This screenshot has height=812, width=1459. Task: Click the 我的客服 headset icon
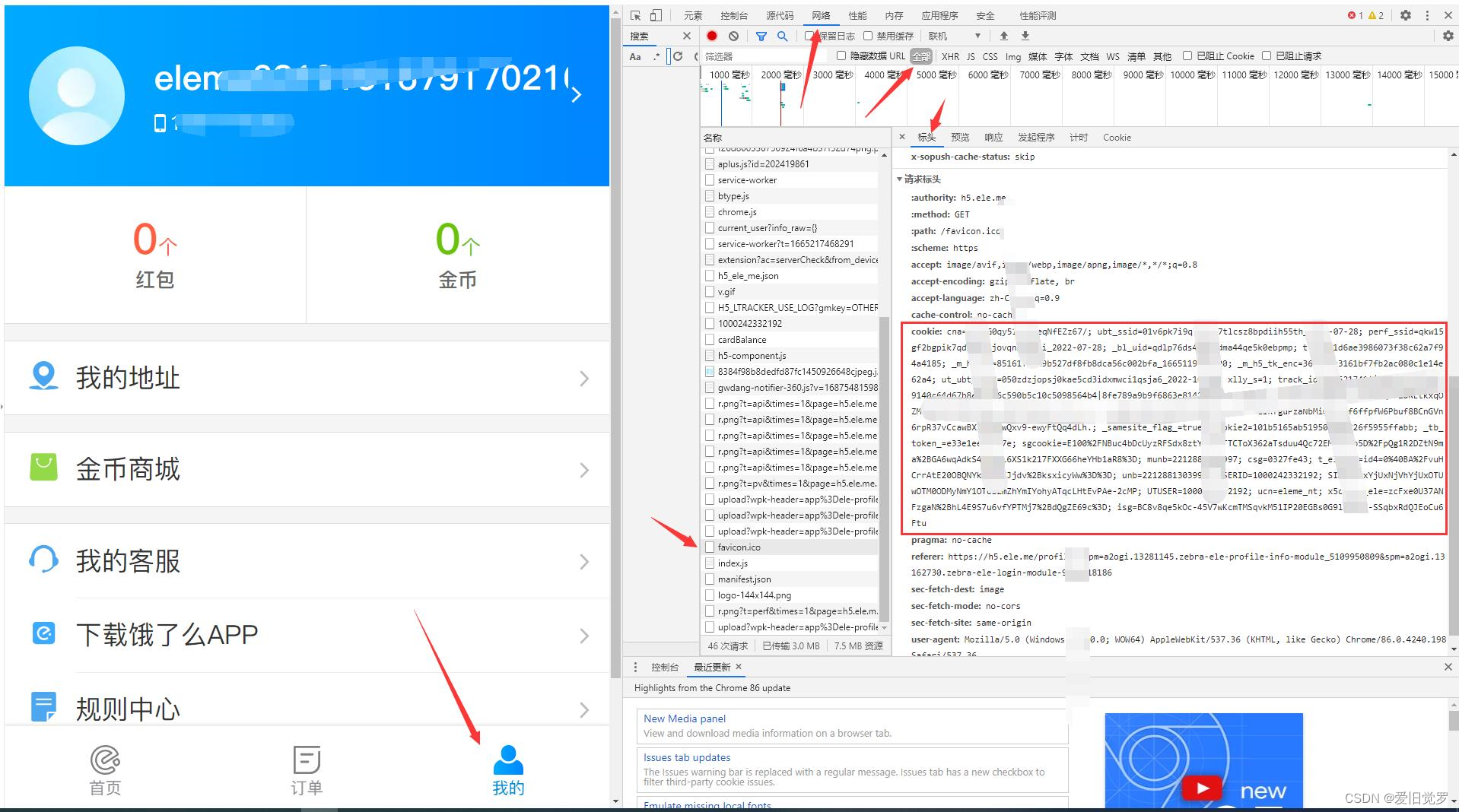[43, 560]
